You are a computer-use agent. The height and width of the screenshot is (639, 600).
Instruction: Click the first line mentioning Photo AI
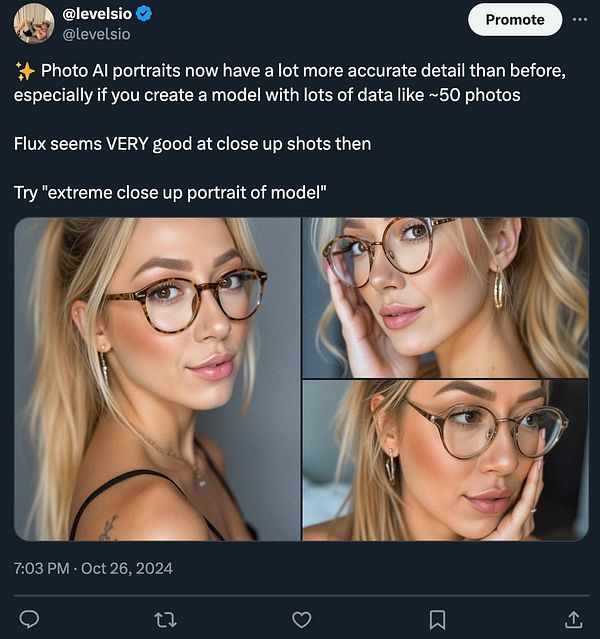[290, 71]
